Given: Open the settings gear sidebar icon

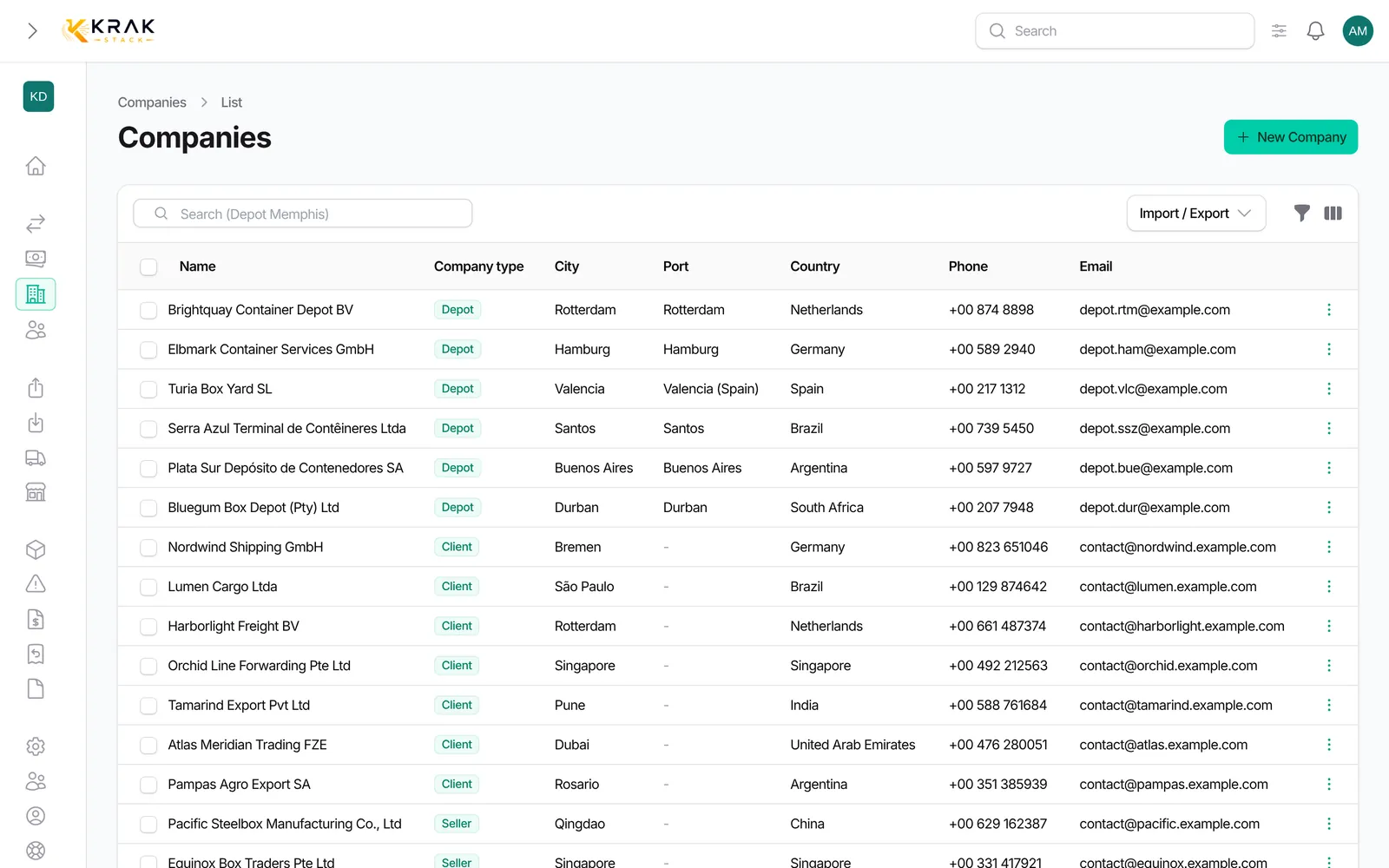Looking at the screenshot, I should point(36,746).
